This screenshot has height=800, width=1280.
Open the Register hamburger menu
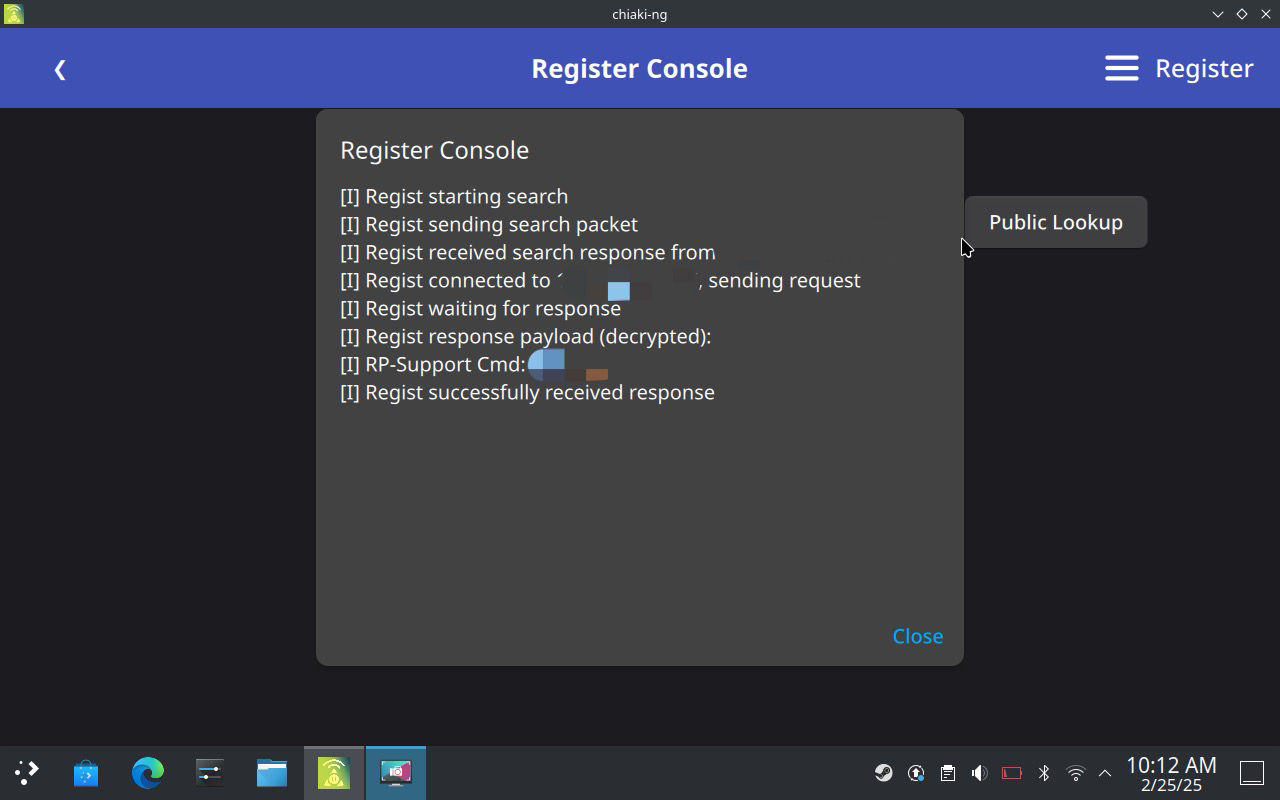point(1122,68)
